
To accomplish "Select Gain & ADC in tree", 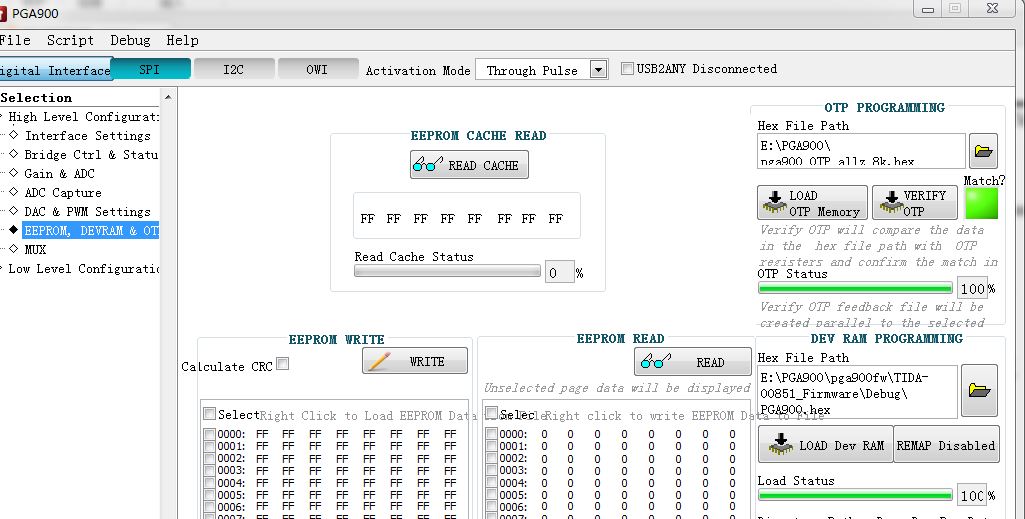I will pos(59,173).
